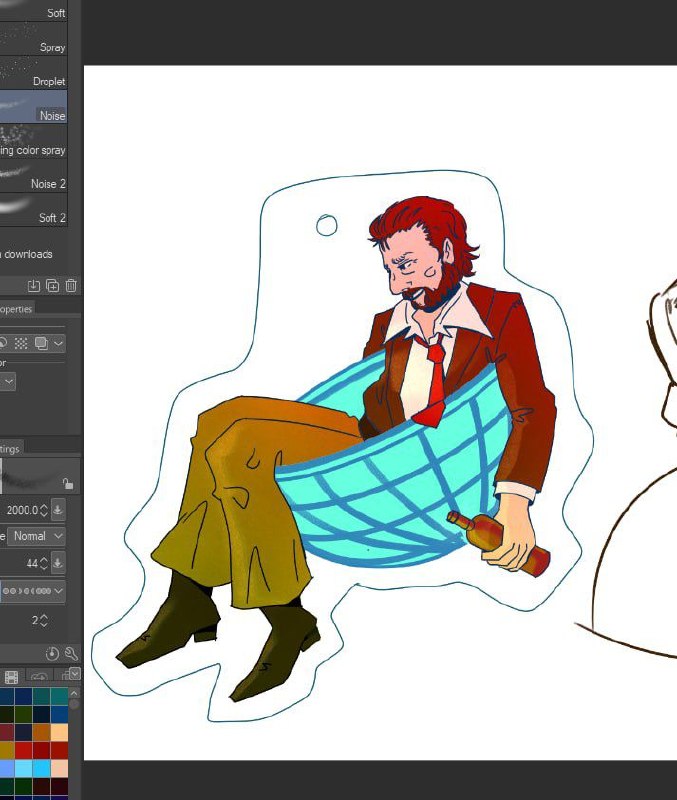
Task: Click the reset to initial settings icon
Action: point(52,654)
